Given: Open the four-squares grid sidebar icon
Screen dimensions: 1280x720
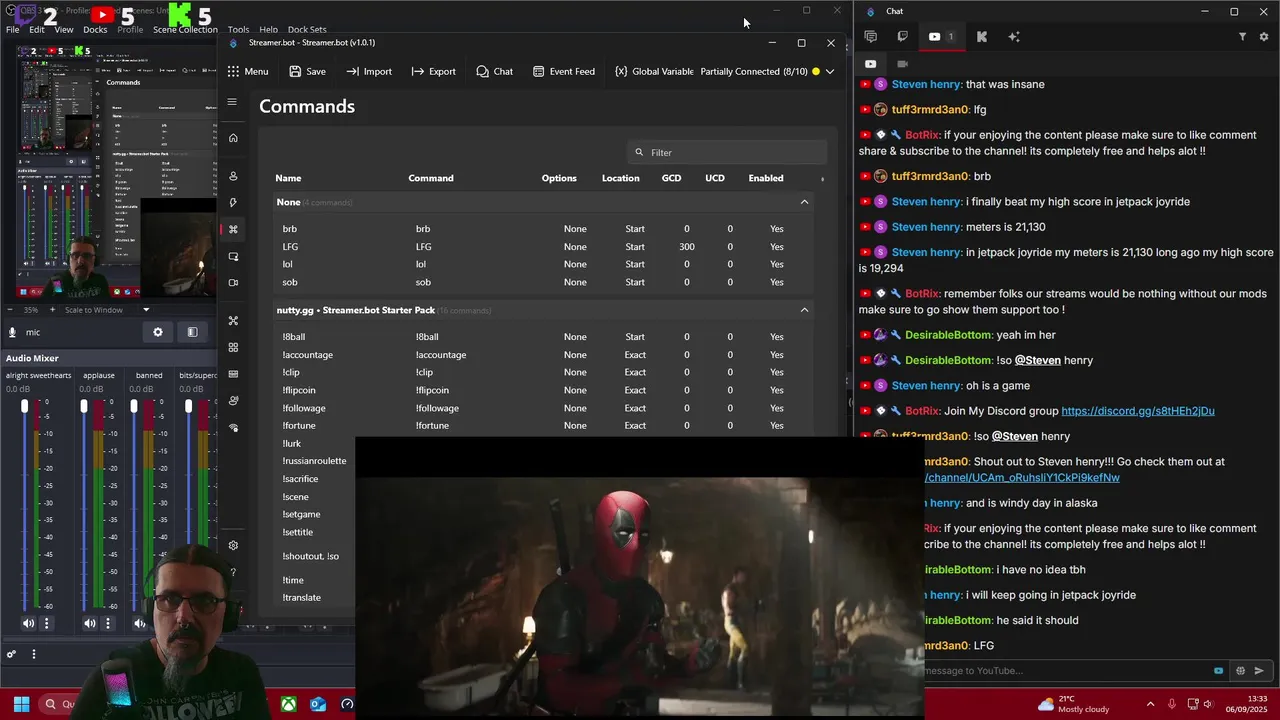Looking at the screenshot, I should point(233,348).
